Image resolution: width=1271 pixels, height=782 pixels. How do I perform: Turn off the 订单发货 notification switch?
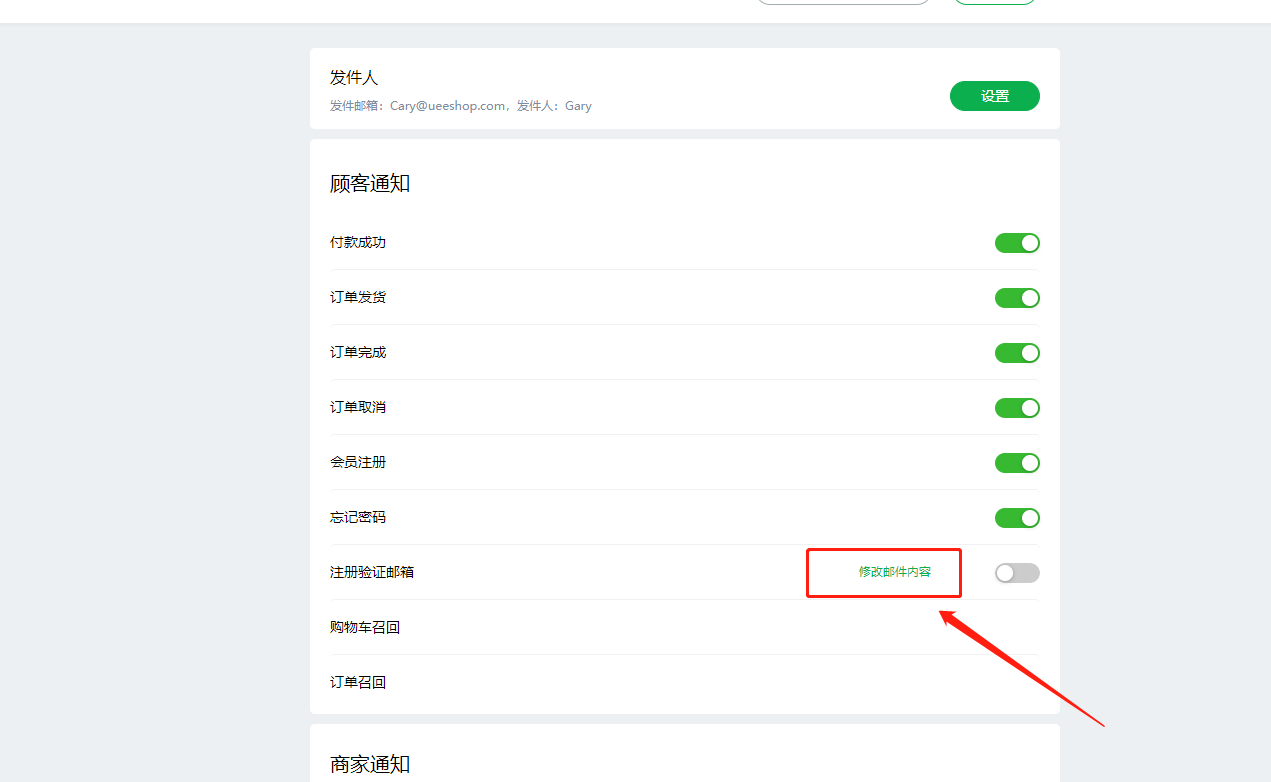(1017, 298)
